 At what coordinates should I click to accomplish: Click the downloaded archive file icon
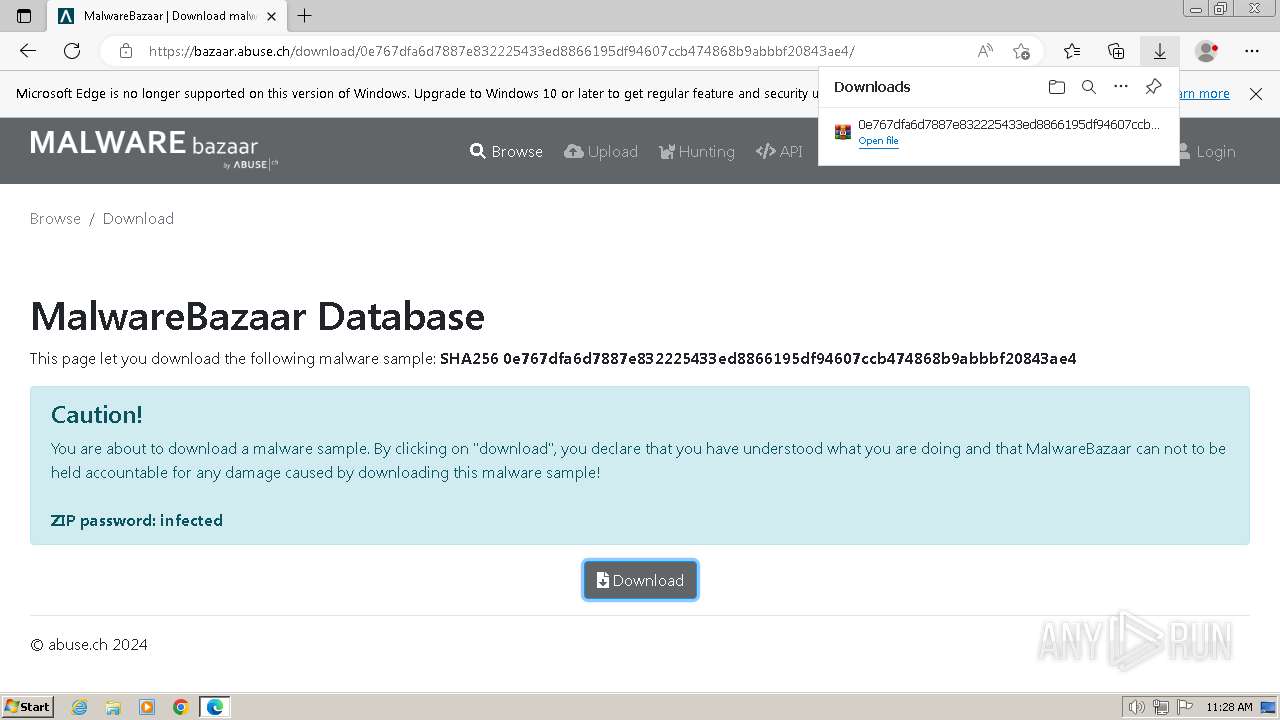point(843,132)
